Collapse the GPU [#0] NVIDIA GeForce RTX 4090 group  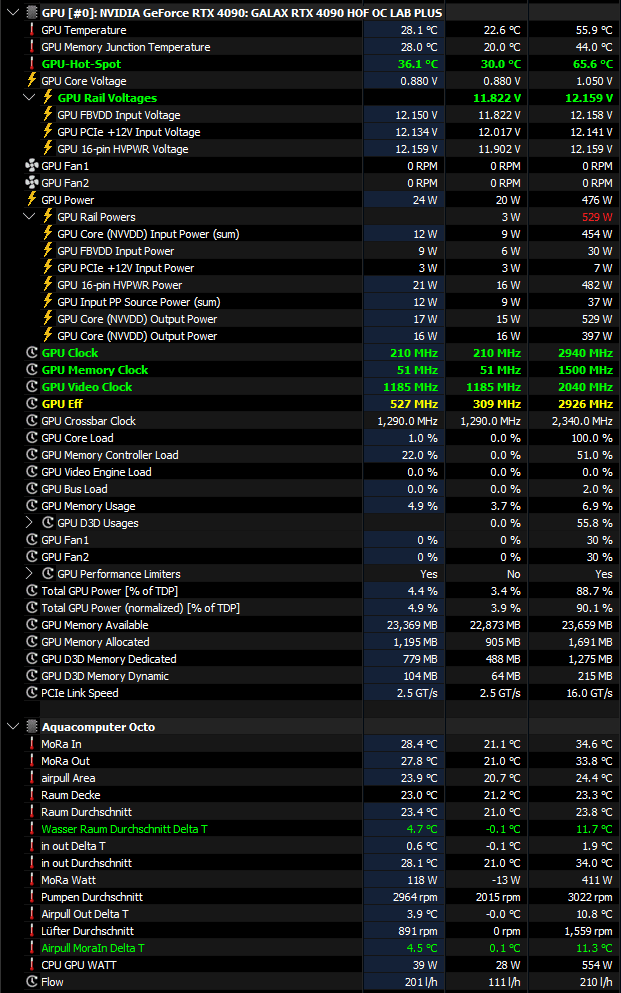(13, 13)
